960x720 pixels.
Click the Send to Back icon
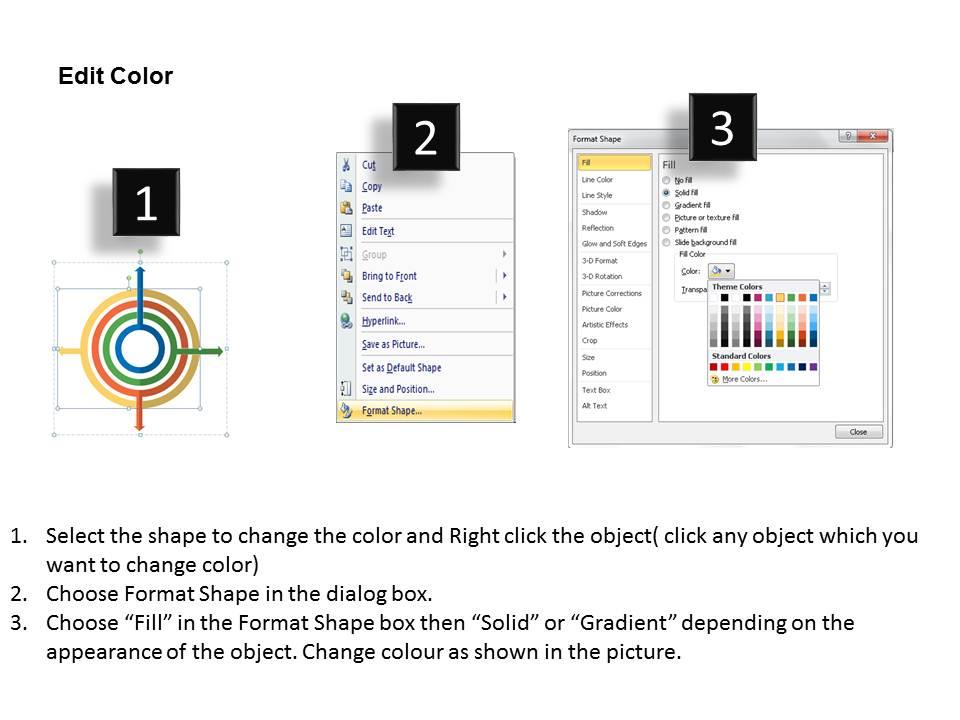[x=346, y=298]
